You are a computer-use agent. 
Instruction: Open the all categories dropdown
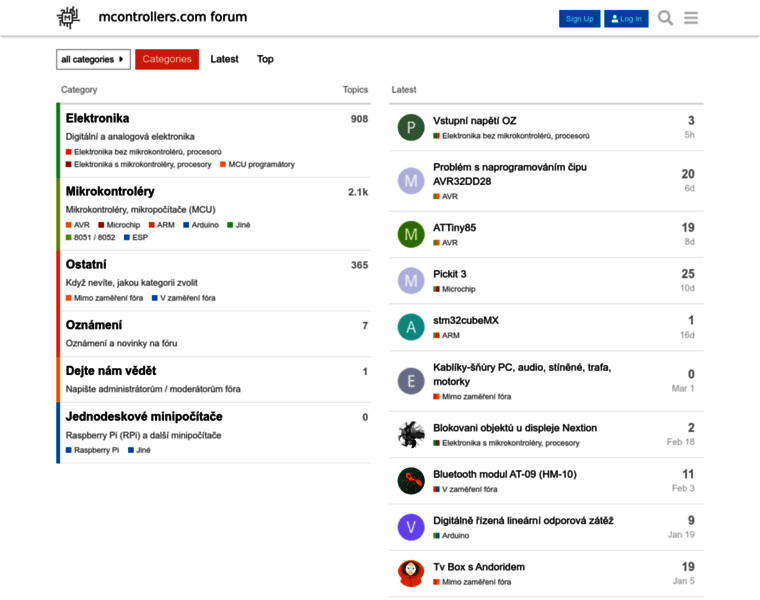93,59
